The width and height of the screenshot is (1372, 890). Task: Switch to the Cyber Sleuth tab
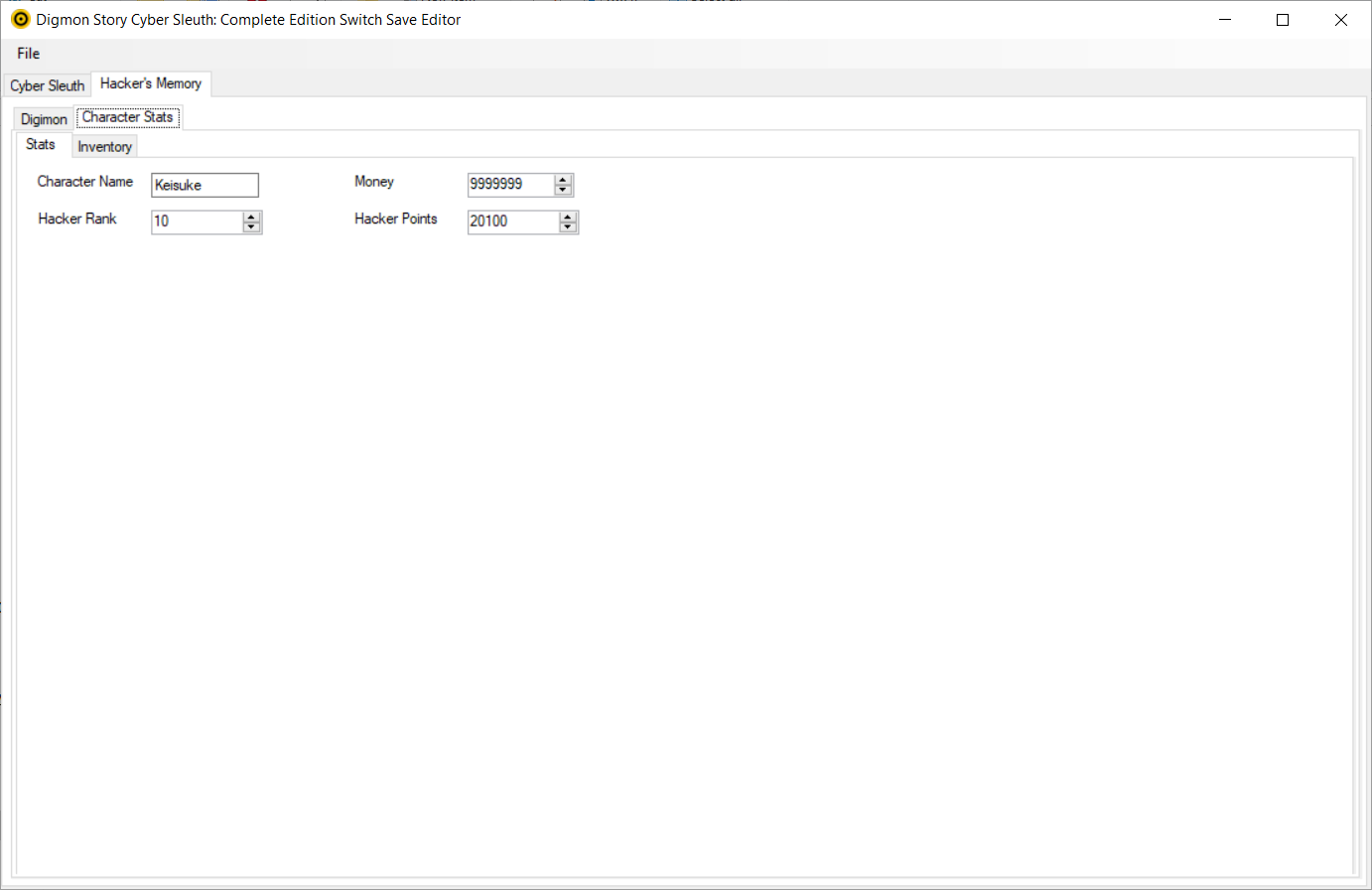click(x=48, y=85)
